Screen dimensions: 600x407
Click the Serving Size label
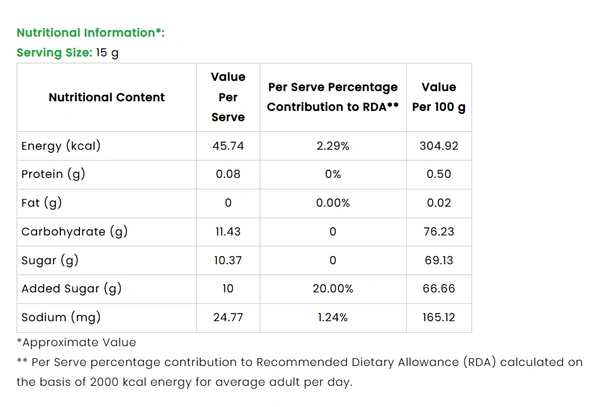tap(55, 52)
